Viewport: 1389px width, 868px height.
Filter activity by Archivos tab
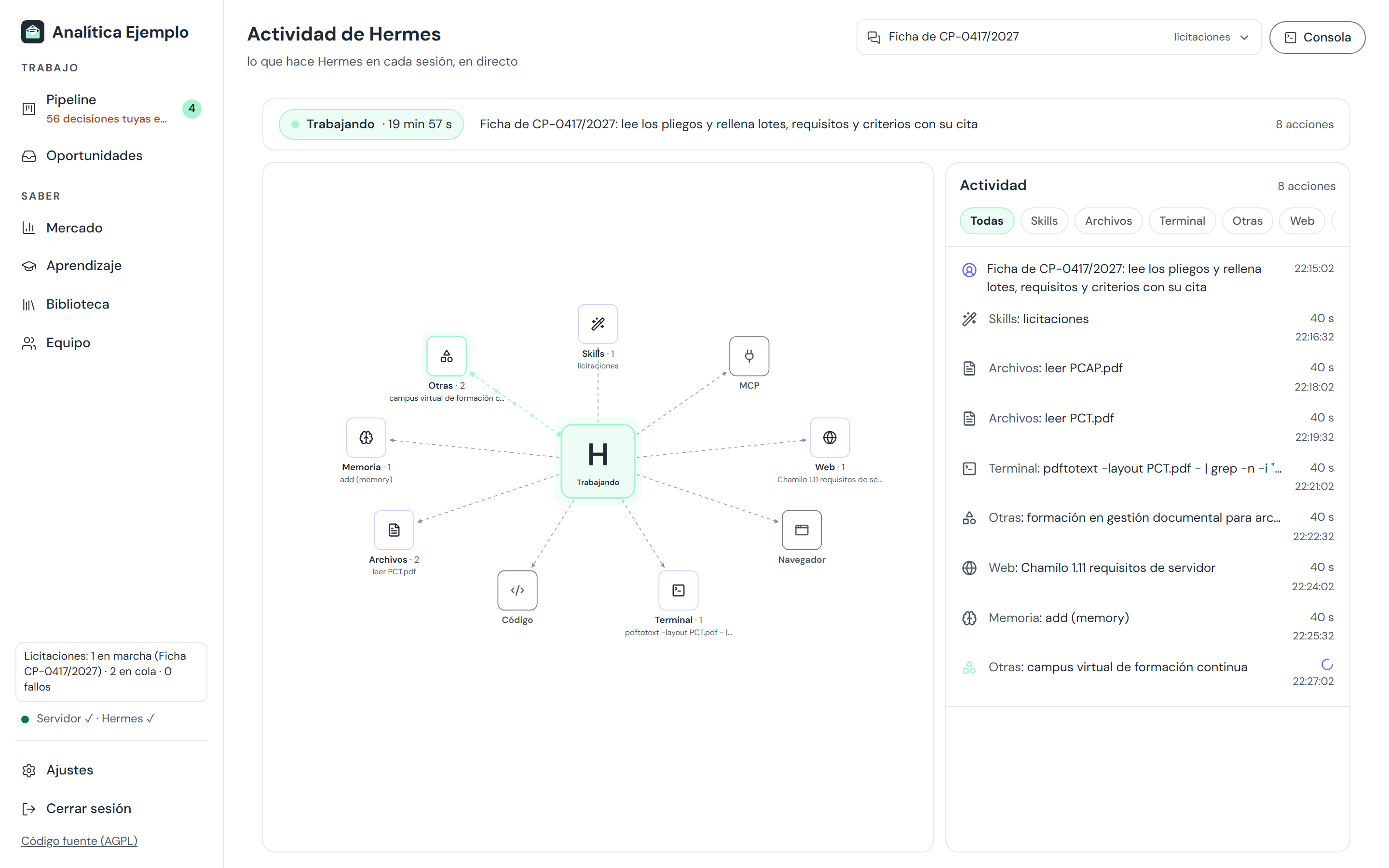tap(1108, 221)
